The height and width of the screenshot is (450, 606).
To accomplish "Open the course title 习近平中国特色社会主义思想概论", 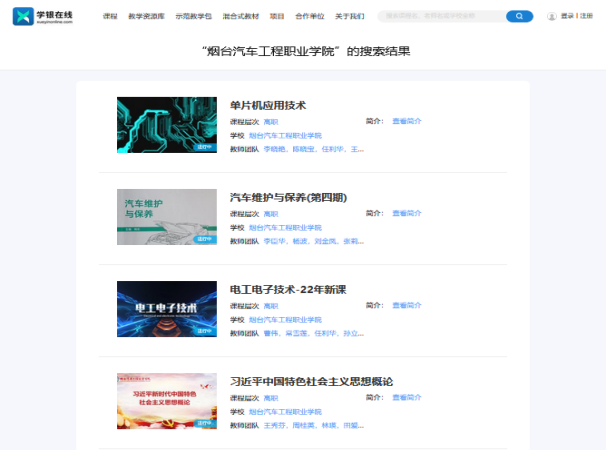I will coord(312,382).
